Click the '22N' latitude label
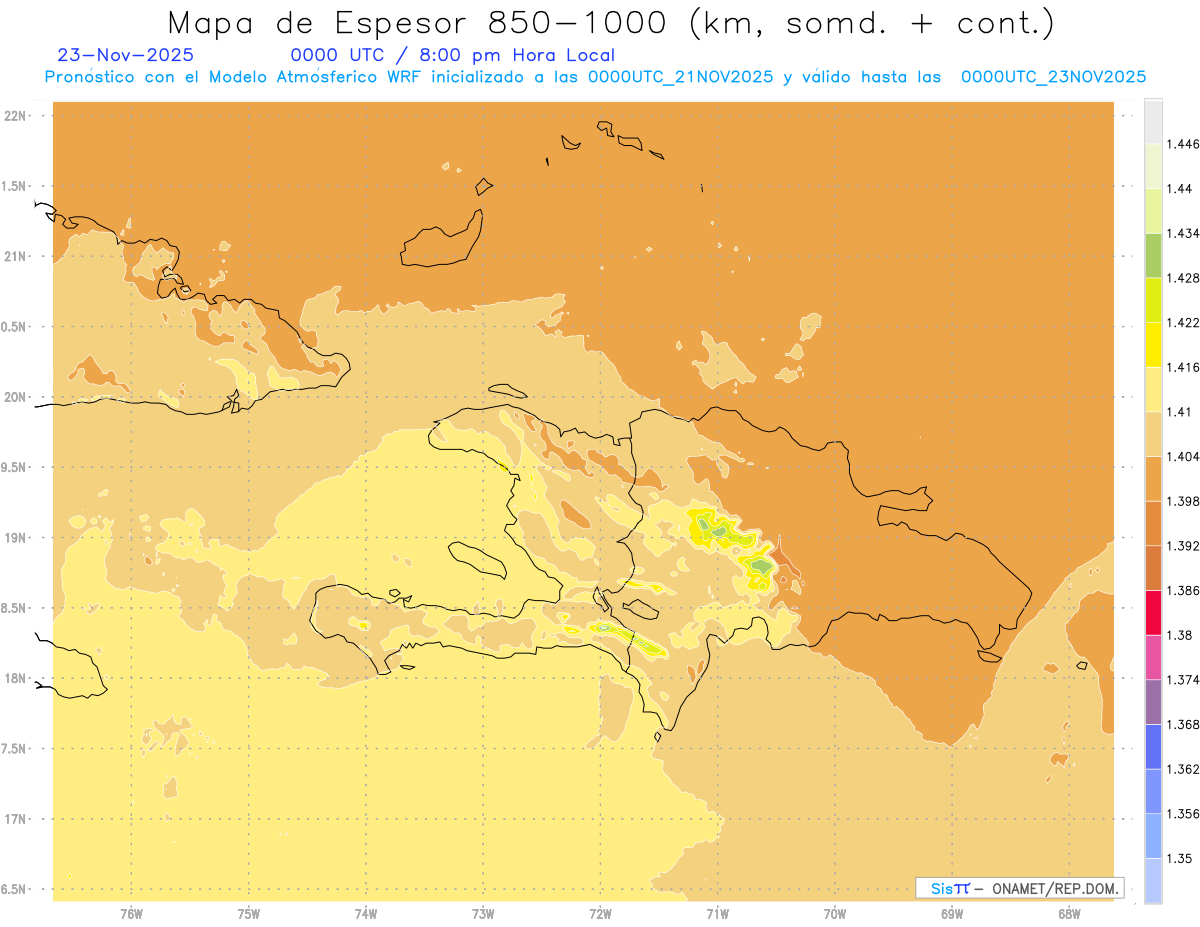 16,116
